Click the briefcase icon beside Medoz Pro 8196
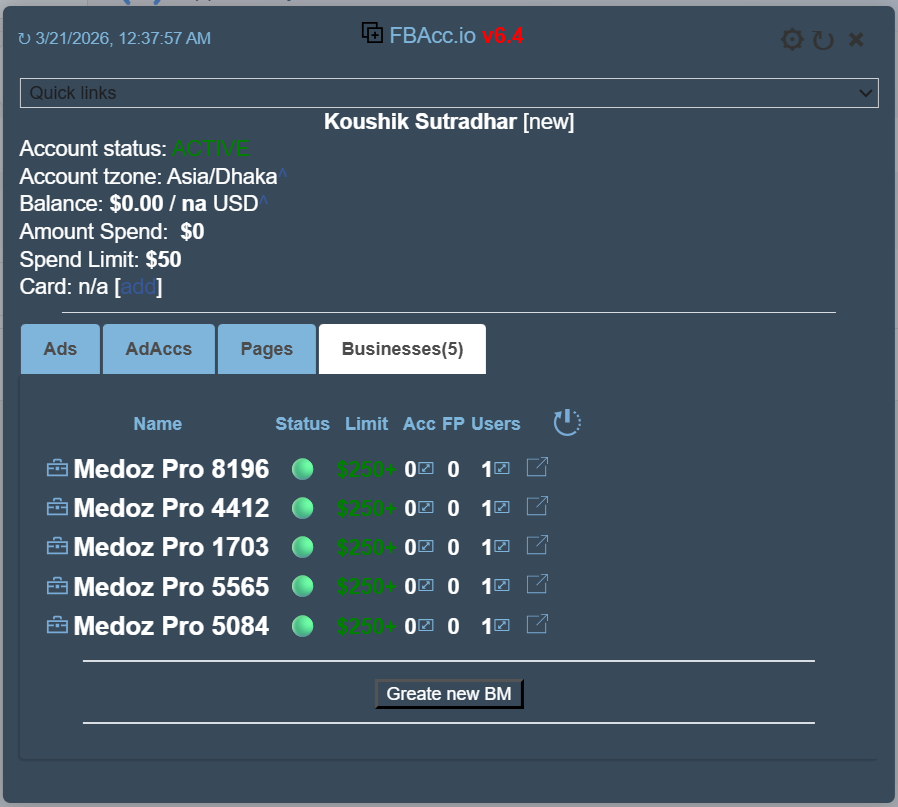Image resolution: width=898 pixels, height=807 pixels. 57,468
